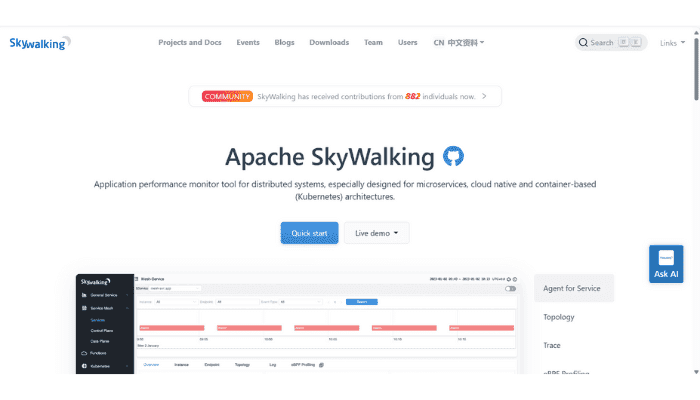Image resolution: width=700 pixels, height=400 pixels.
Task: Open the GitHub icon beside Apache SkyWalking
Action: click(453, 156)
